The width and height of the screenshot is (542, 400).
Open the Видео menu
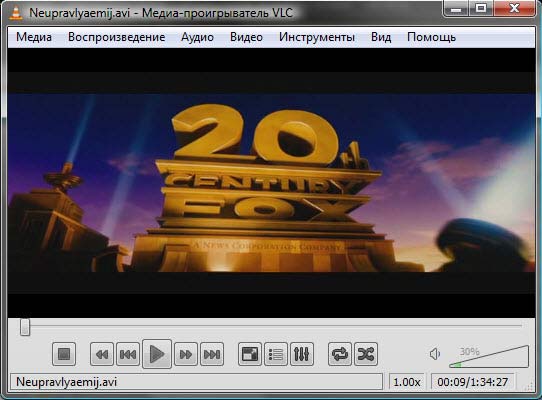(x=246, y=37)
